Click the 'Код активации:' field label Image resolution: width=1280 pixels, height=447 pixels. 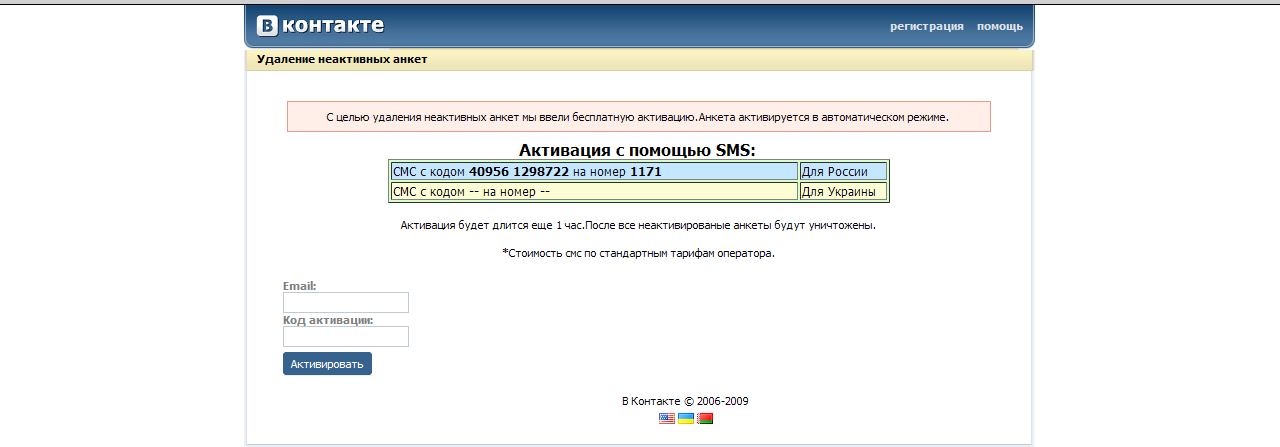pos(328,320)
